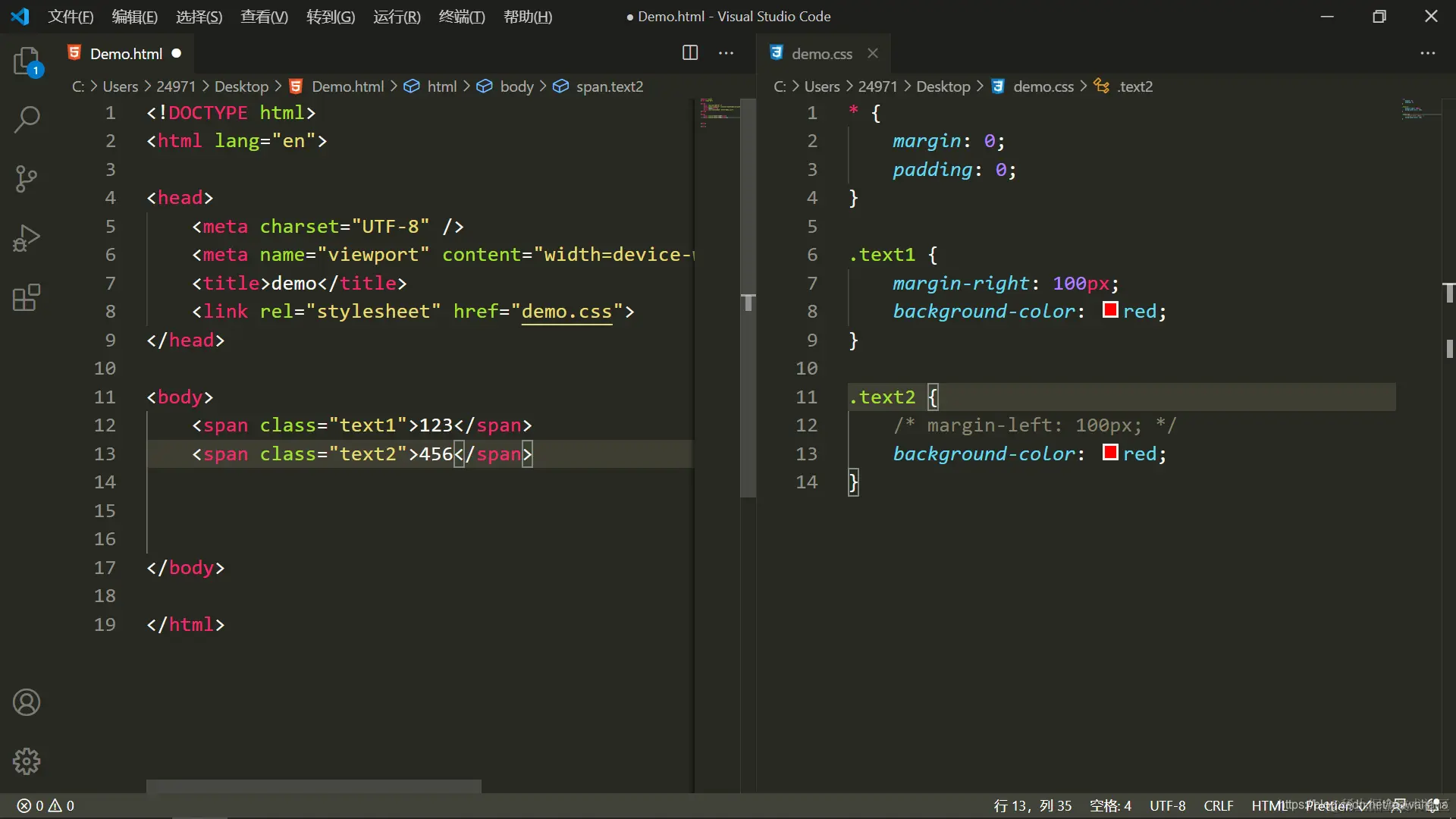Viewport: 1456px width, 819px height.
Task: Split the Demo.html editor right
Action: (690, 53)
